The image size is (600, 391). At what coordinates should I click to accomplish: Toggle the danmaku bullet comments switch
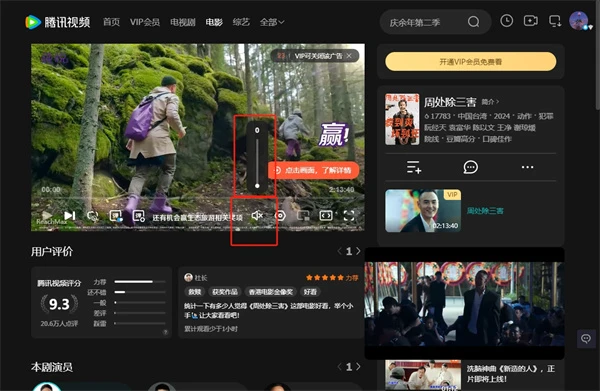tap(116, 216)
